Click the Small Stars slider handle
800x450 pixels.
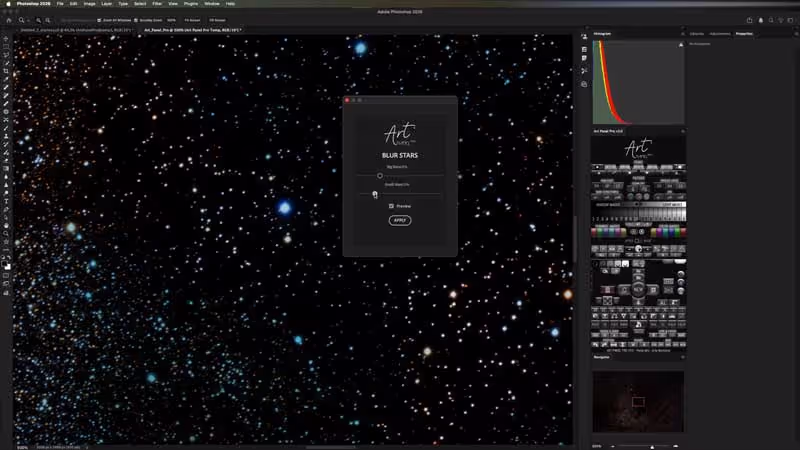tap(375, 194)
